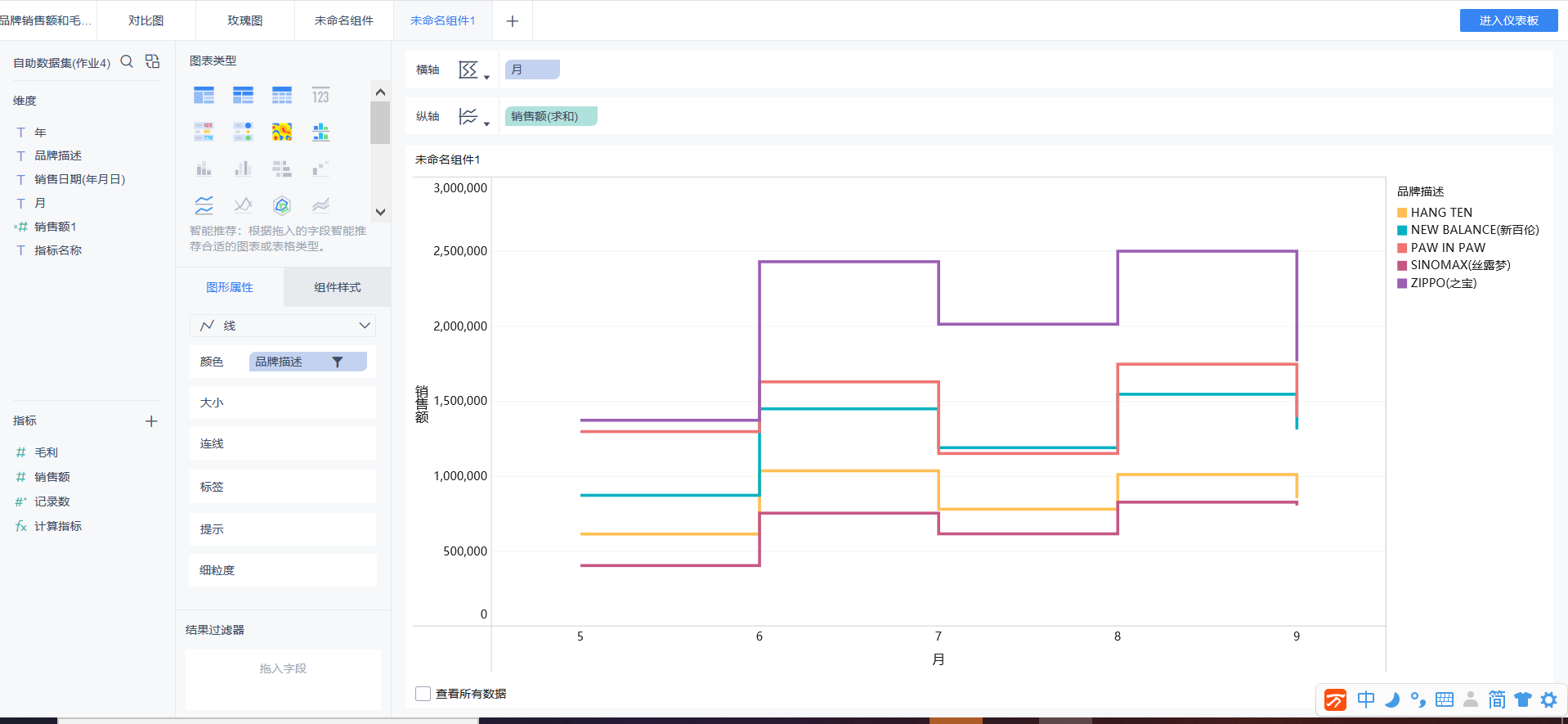Toggle the 查看所有数据 checkbox
1568x724 pixels.
[x=423, y=694]
